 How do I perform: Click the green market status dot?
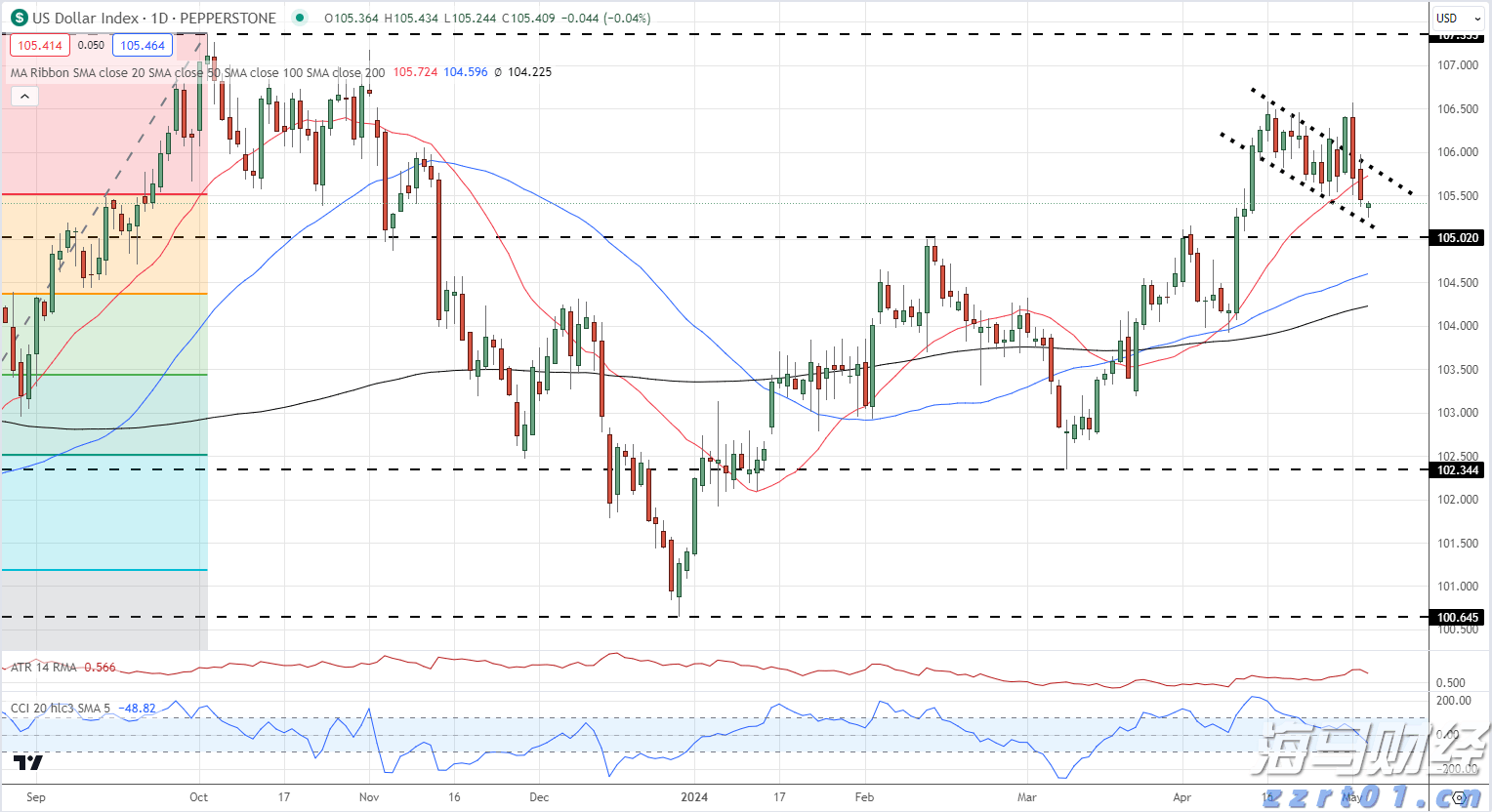(299, 18)
